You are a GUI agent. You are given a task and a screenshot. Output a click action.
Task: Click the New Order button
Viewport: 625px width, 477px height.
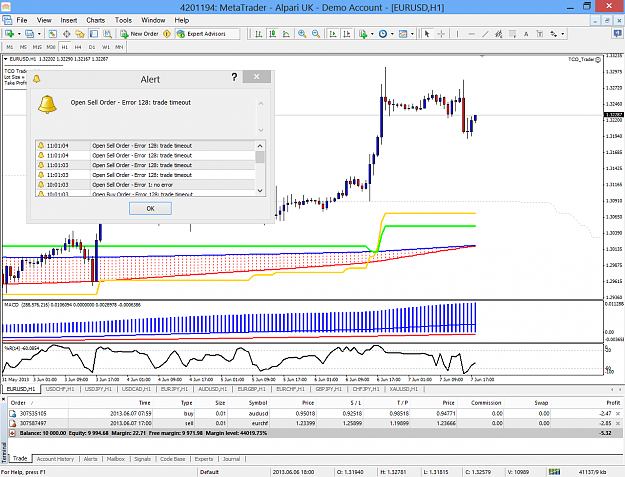(x=140, y=34)
